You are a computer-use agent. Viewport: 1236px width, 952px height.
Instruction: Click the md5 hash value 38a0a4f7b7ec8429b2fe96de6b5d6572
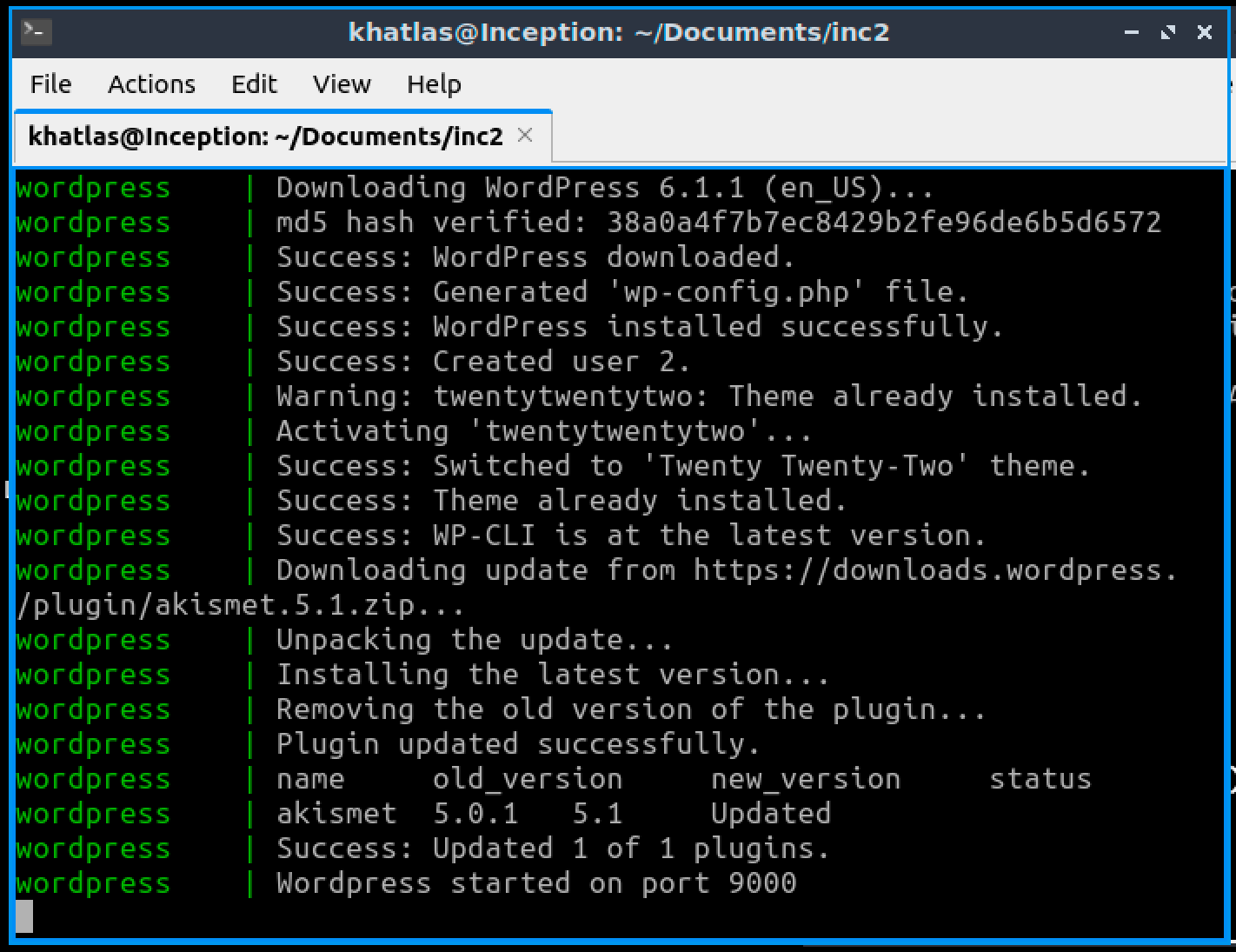884,223
